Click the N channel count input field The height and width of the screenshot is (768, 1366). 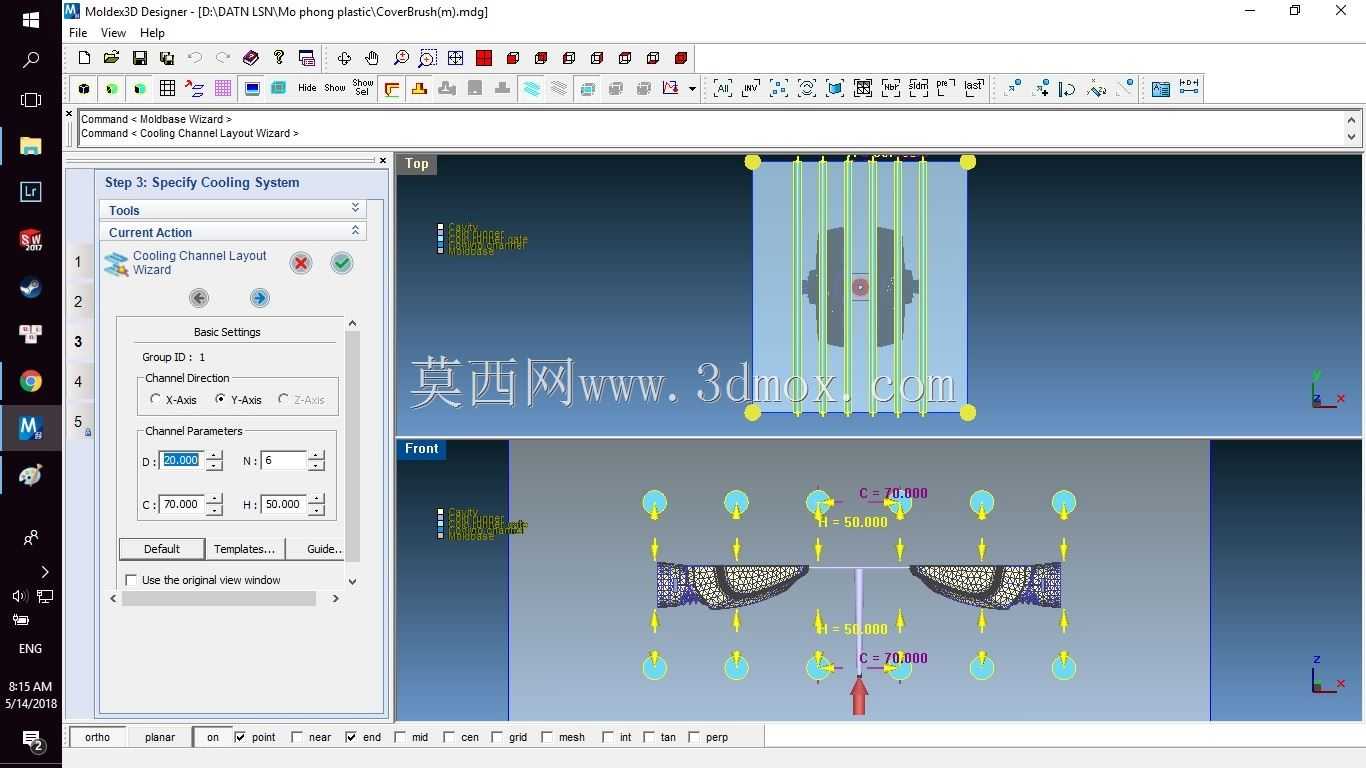click(284, 460)
